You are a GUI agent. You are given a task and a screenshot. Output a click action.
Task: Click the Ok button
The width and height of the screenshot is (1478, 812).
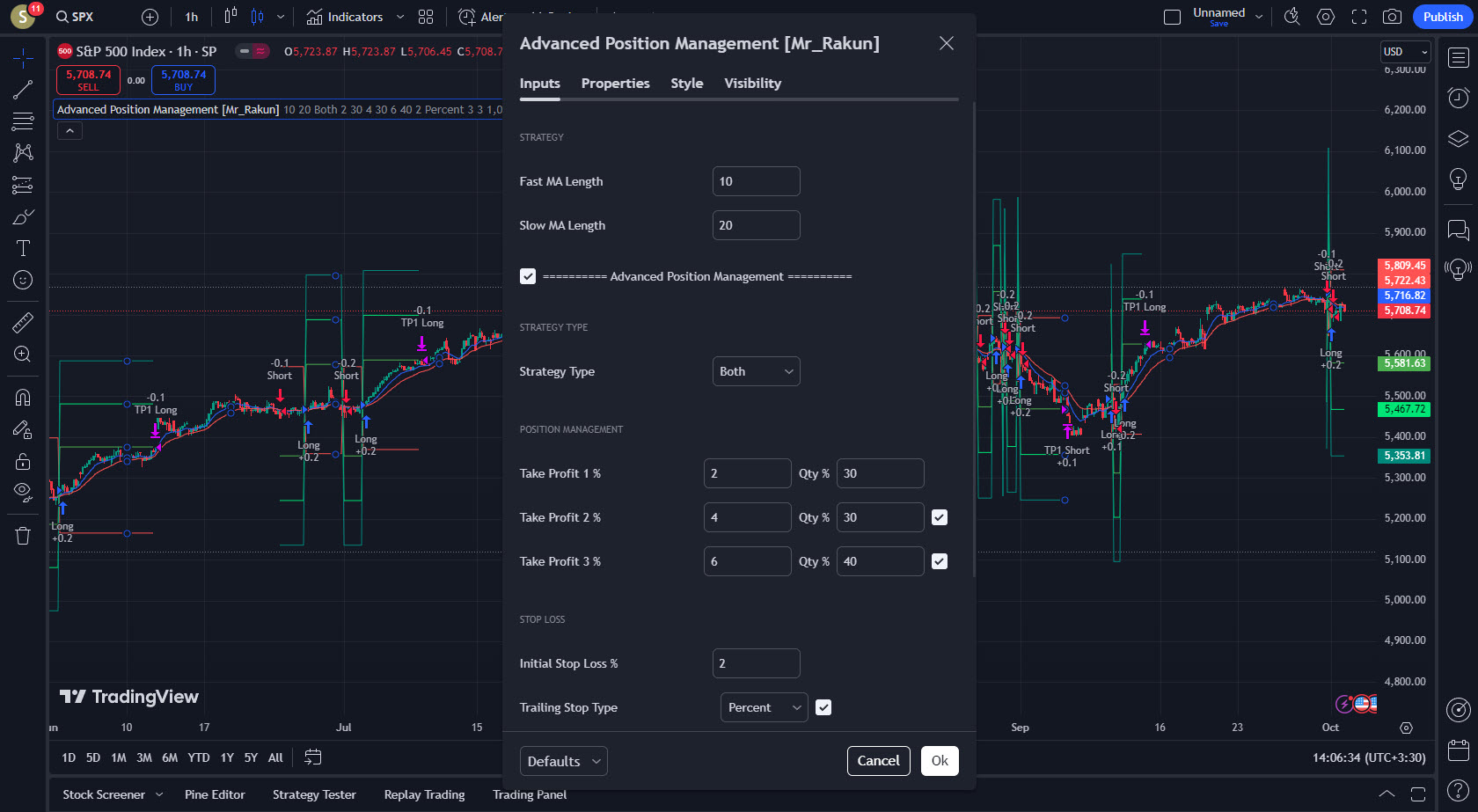[x=940, y=761]
